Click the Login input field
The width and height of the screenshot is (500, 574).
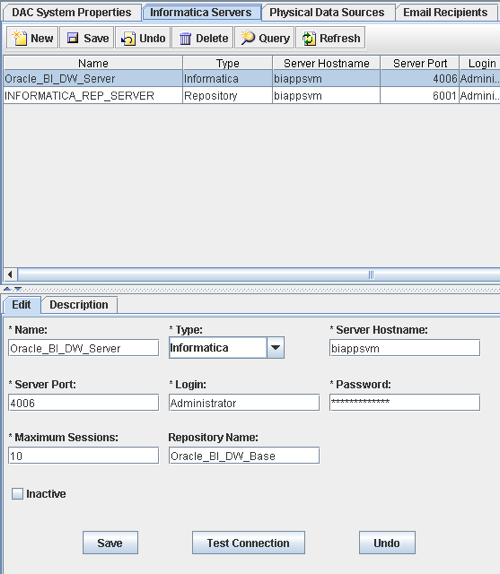click(244, 403)
